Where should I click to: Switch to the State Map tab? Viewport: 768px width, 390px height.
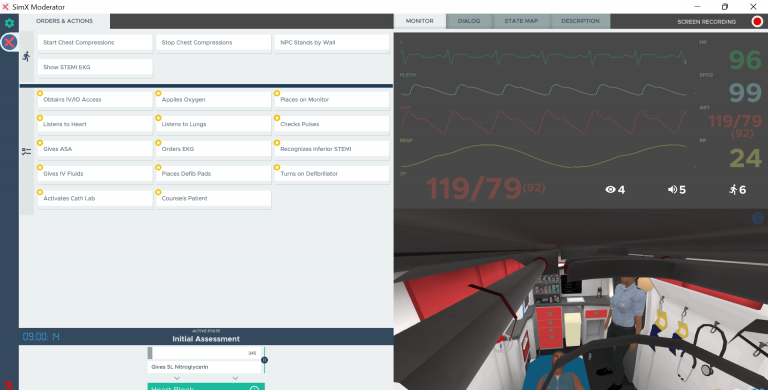521,21
